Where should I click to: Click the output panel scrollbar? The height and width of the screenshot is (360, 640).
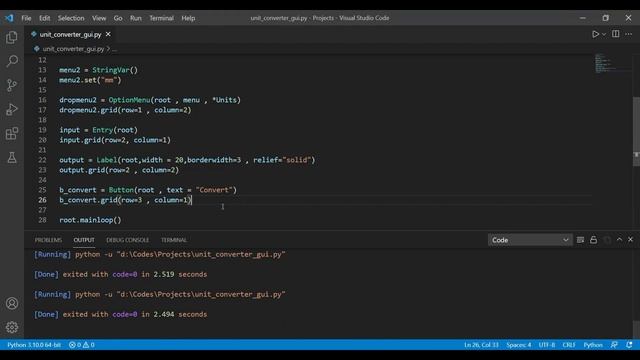636,329
